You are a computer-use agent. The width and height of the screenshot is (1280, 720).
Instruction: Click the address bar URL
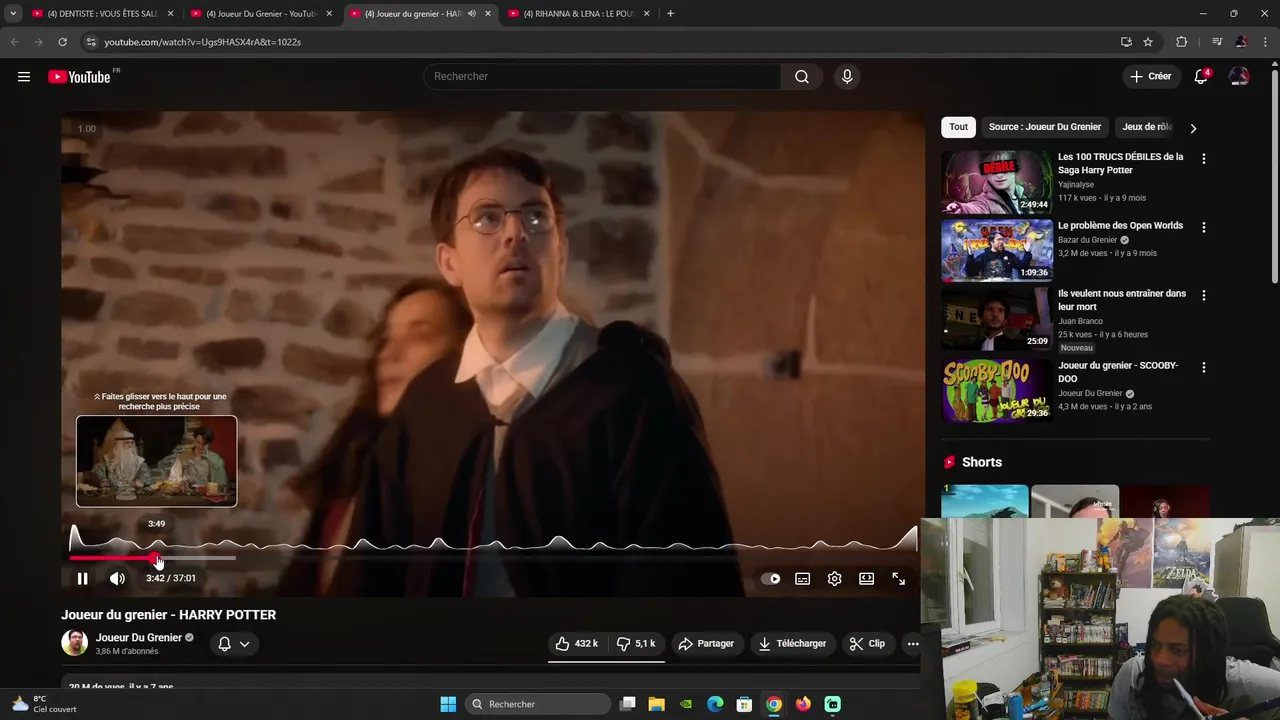click(202, 42)
